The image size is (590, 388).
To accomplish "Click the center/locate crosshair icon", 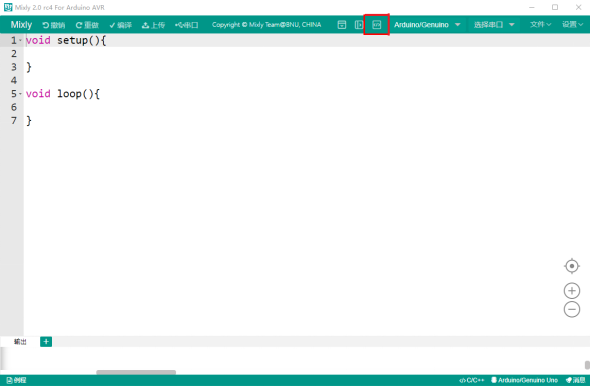I will 572,266.
